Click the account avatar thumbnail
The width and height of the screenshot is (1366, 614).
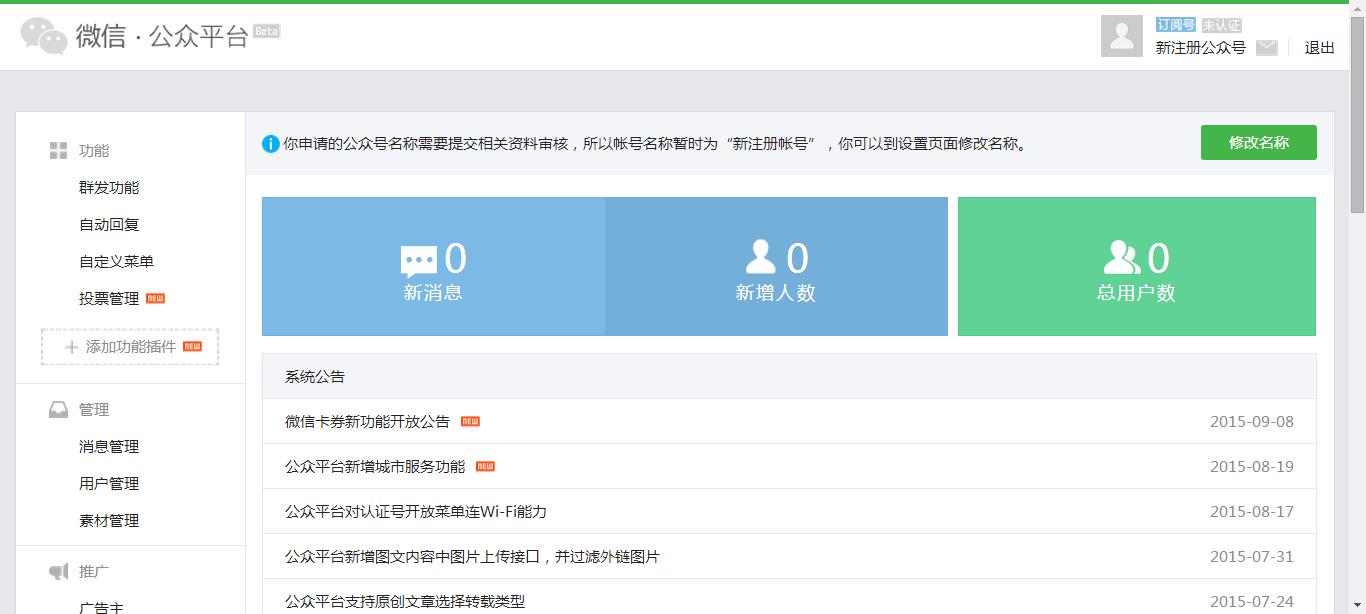[x=1124, y=36]
